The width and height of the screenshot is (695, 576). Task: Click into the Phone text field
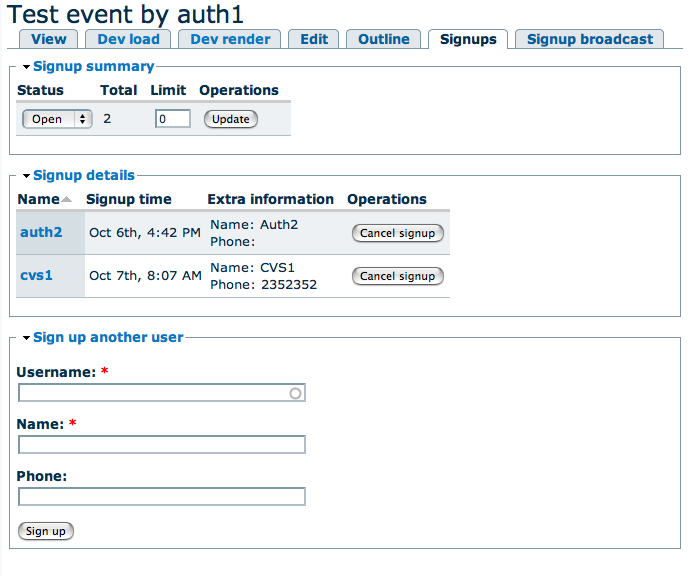tap(162, 497)
